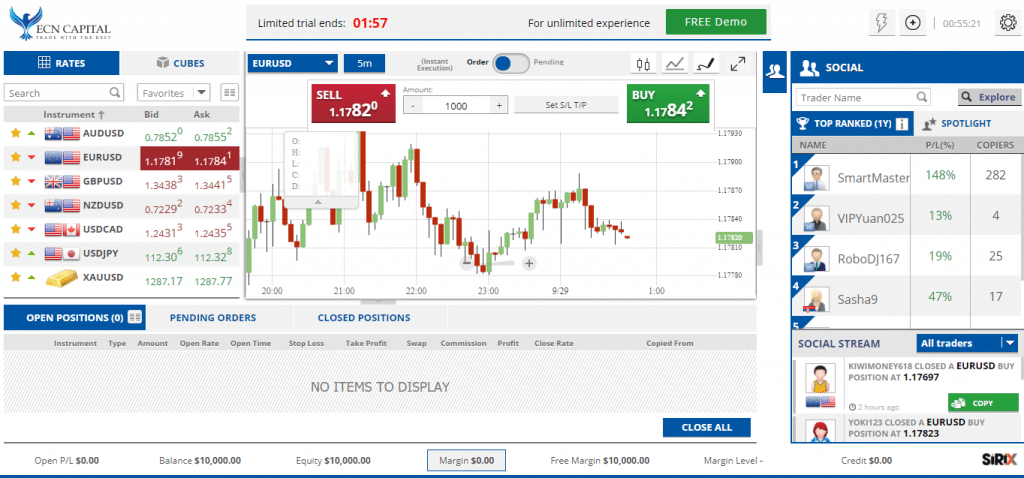
Task: Click VIPYuan025 trader avatar
Action: pos(816,218)
